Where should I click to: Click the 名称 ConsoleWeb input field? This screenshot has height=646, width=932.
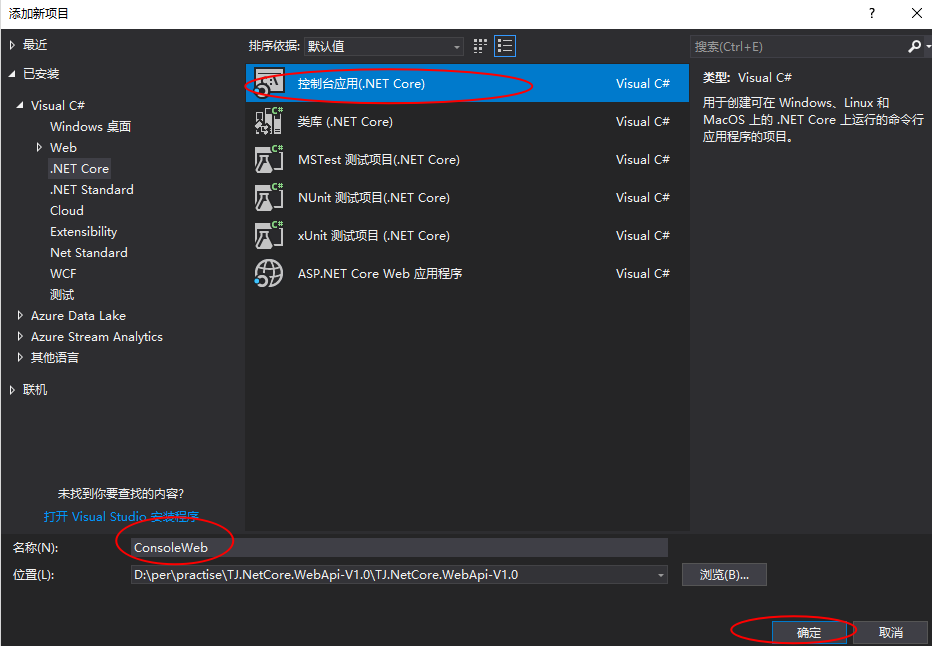[399, 547]
